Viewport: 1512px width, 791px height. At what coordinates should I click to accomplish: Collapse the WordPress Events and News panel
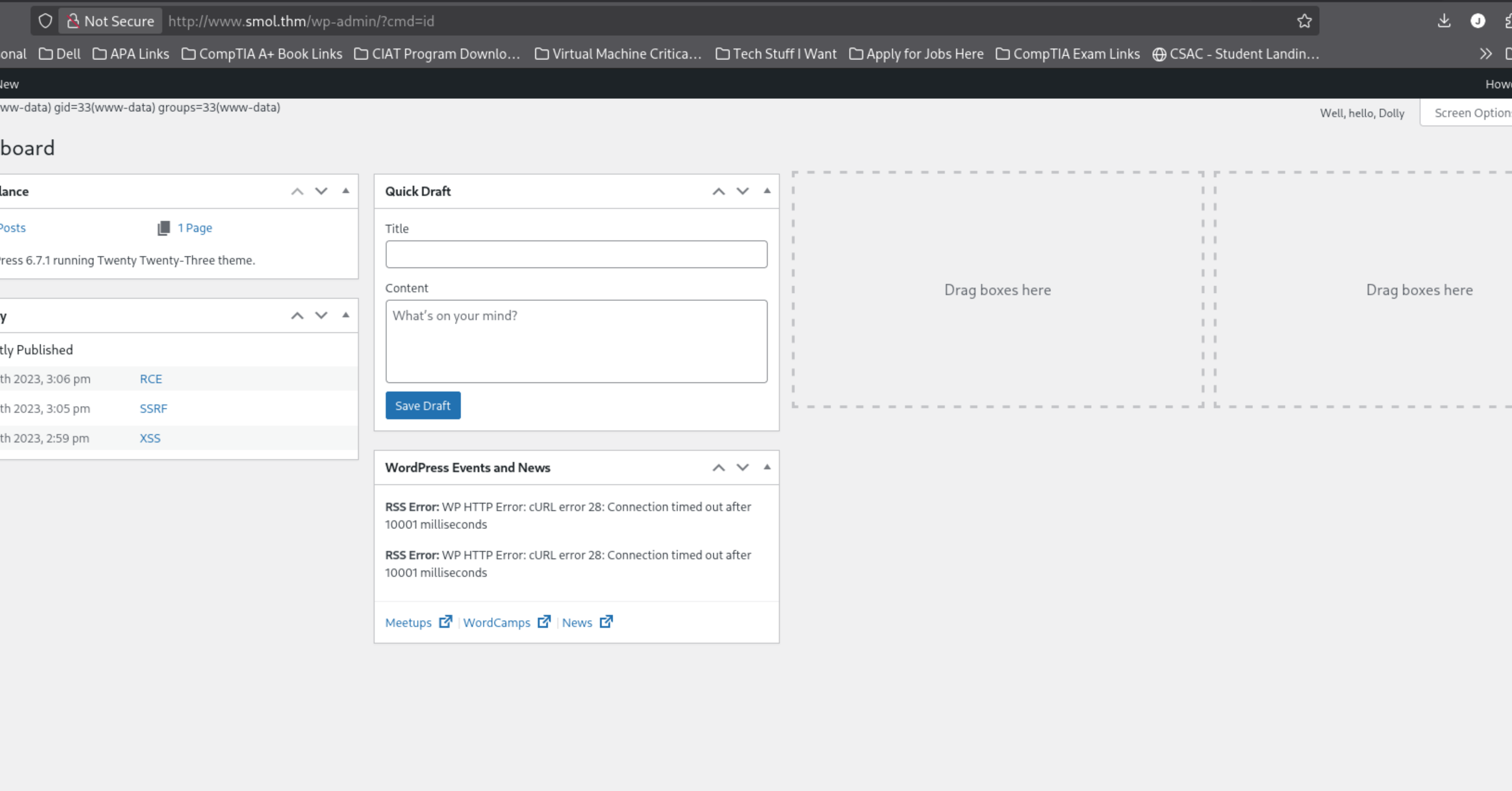coord(767,467)
